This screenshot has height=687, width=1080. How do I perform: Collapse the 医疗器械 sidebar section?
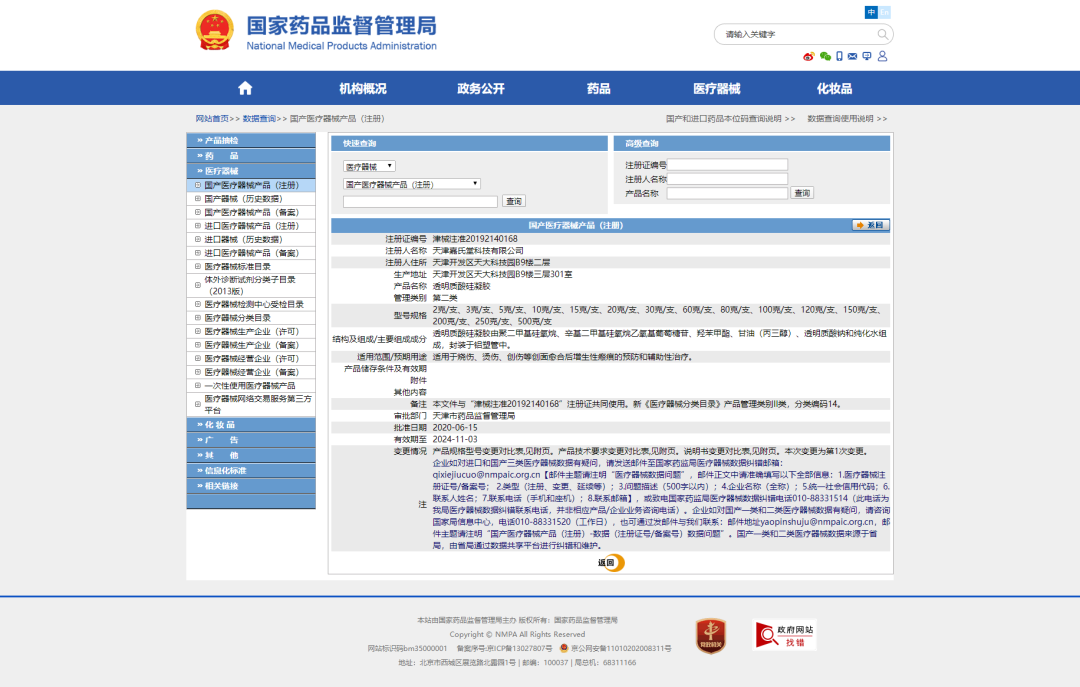[251, 171]
